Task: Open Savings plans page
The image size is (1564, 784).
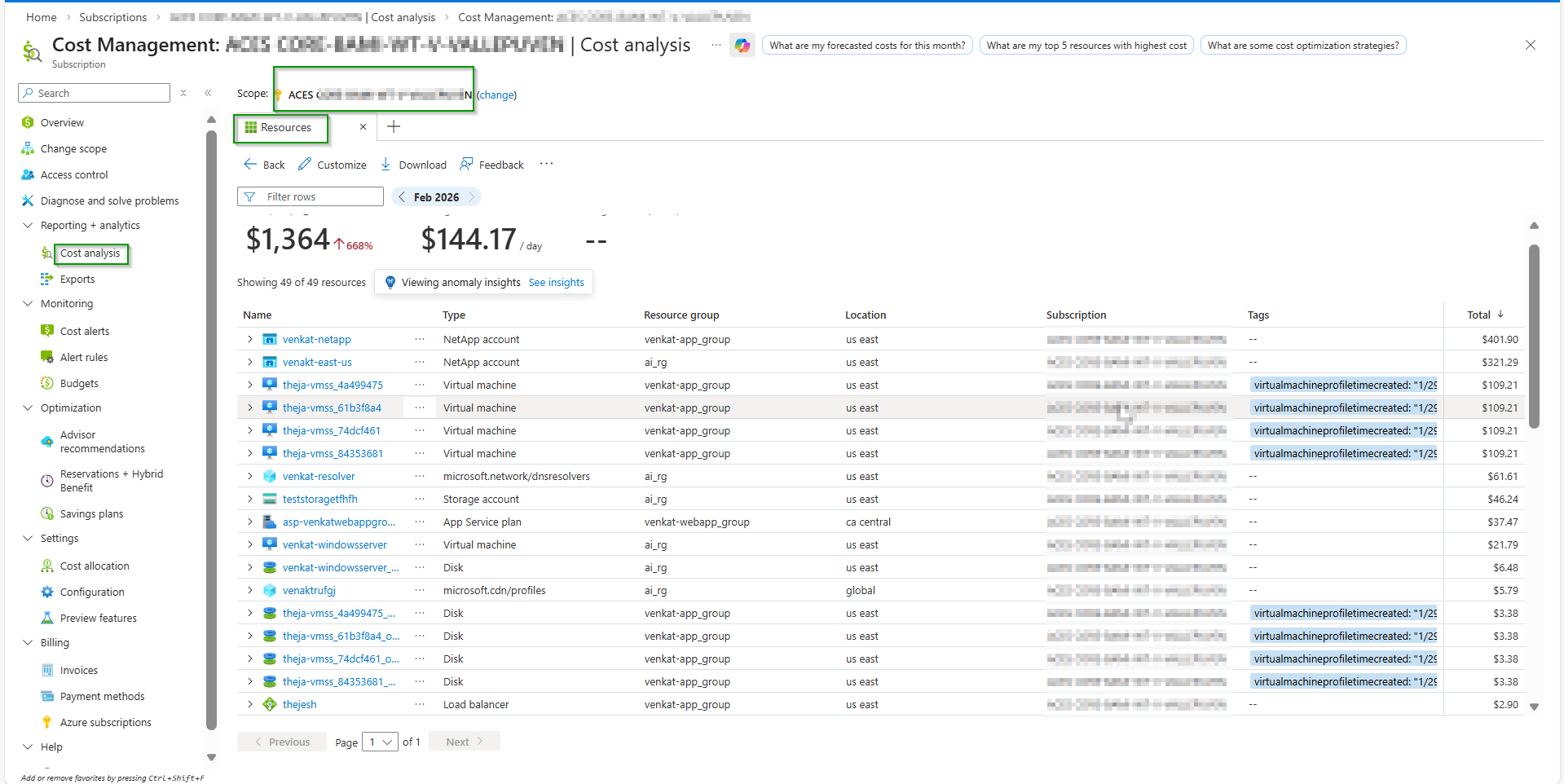Action: click(91, 514)
